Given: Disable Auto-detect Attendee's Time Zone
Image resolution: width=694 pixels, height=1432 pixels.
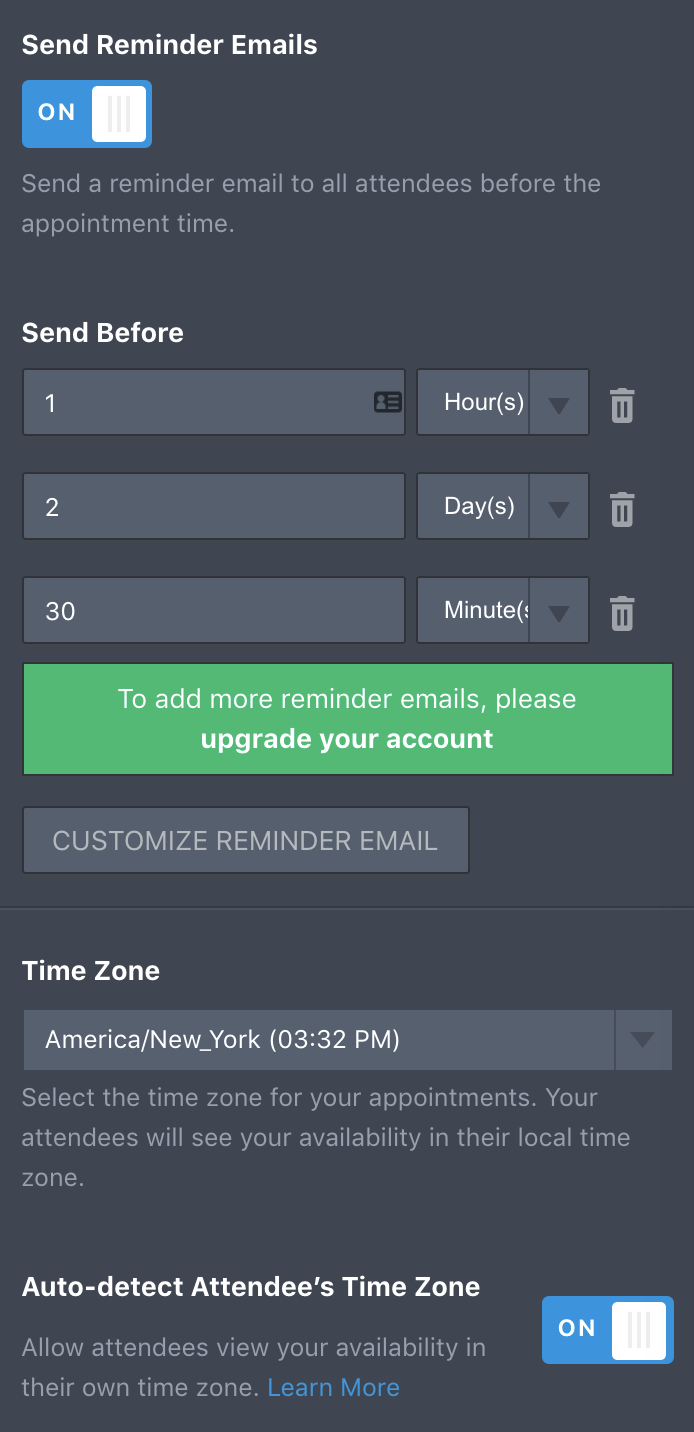Looking at the screenshot, I should coord(607,1330).
